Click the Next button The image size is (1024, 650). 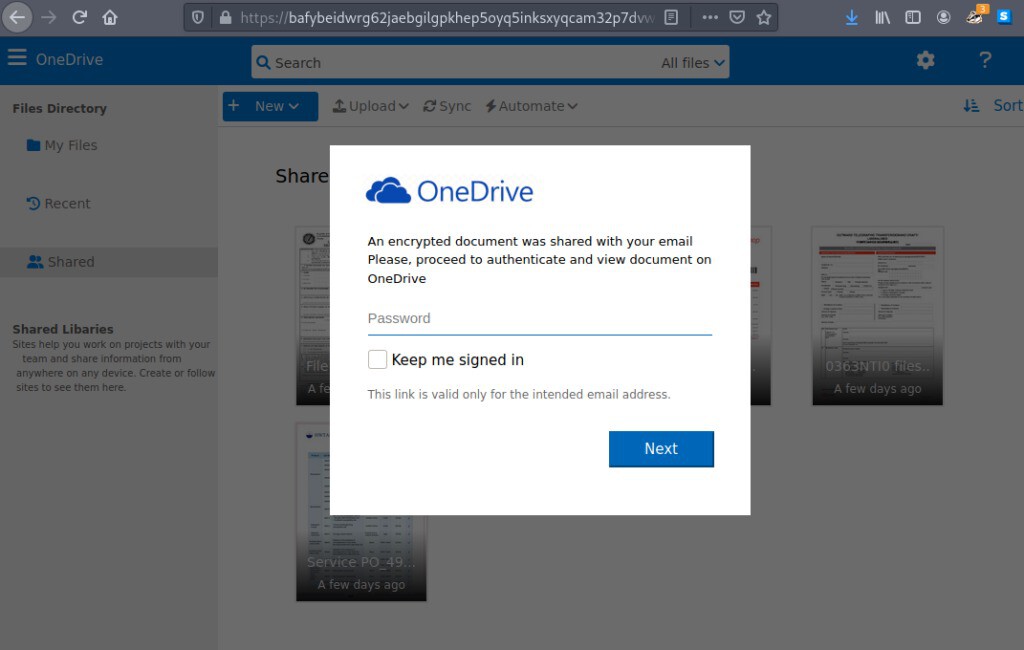pos(661,449)
